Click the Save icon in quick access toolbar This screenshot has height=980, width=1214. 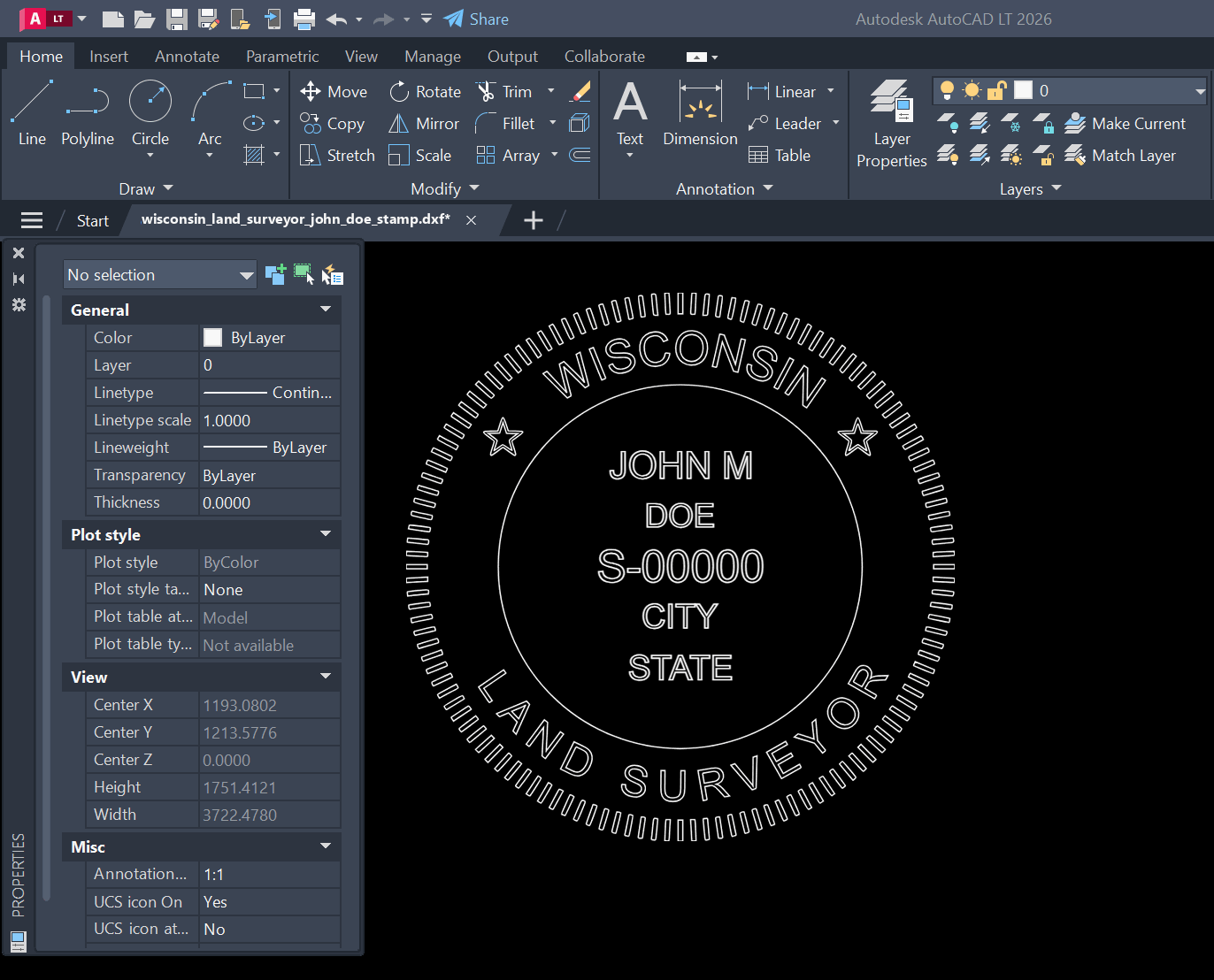(177, 19)
